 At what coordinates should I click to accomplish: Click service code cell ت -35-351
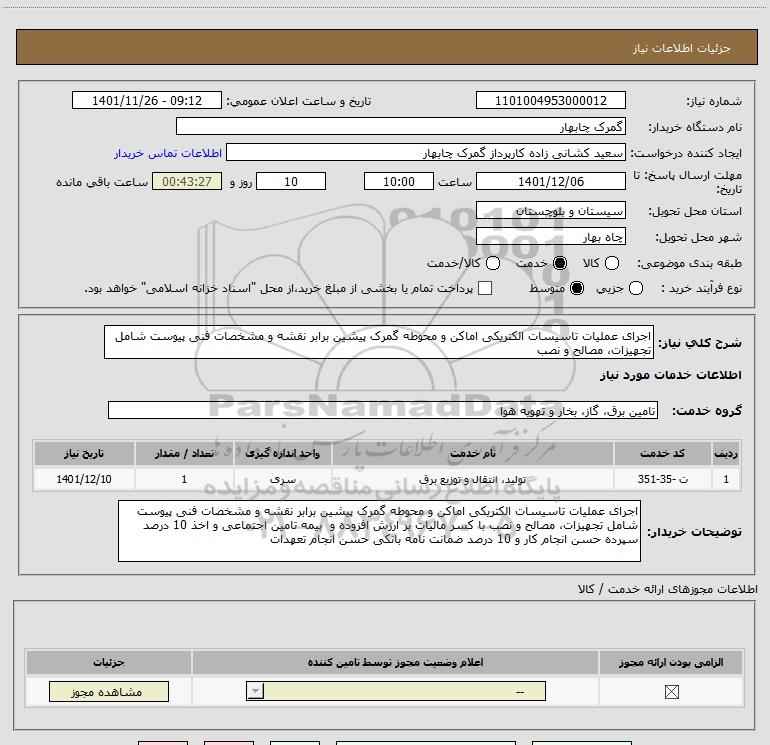[x=662, y=479]
